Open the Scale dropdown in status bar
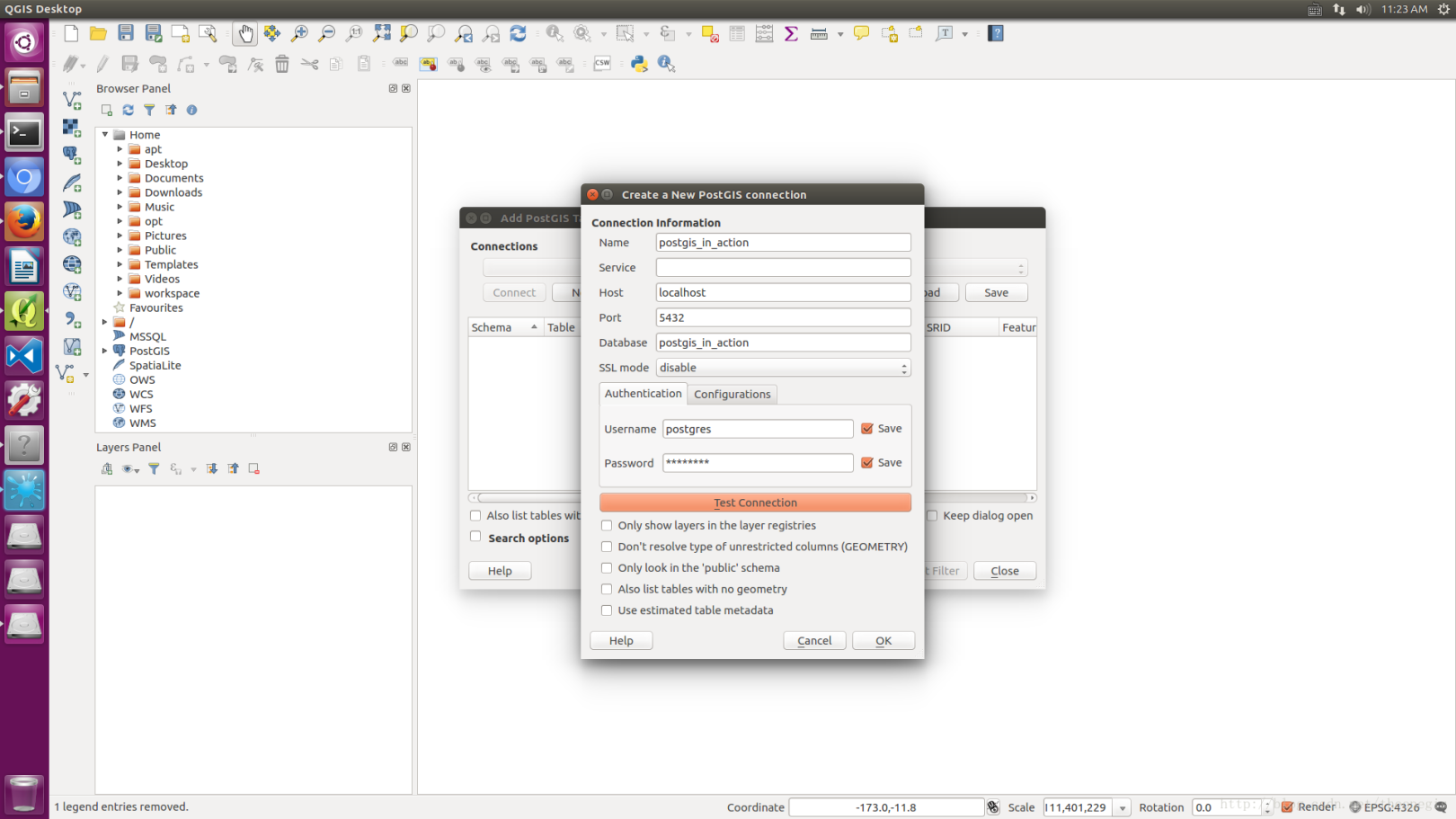The image size is (1456, 819). (1122, 808)
